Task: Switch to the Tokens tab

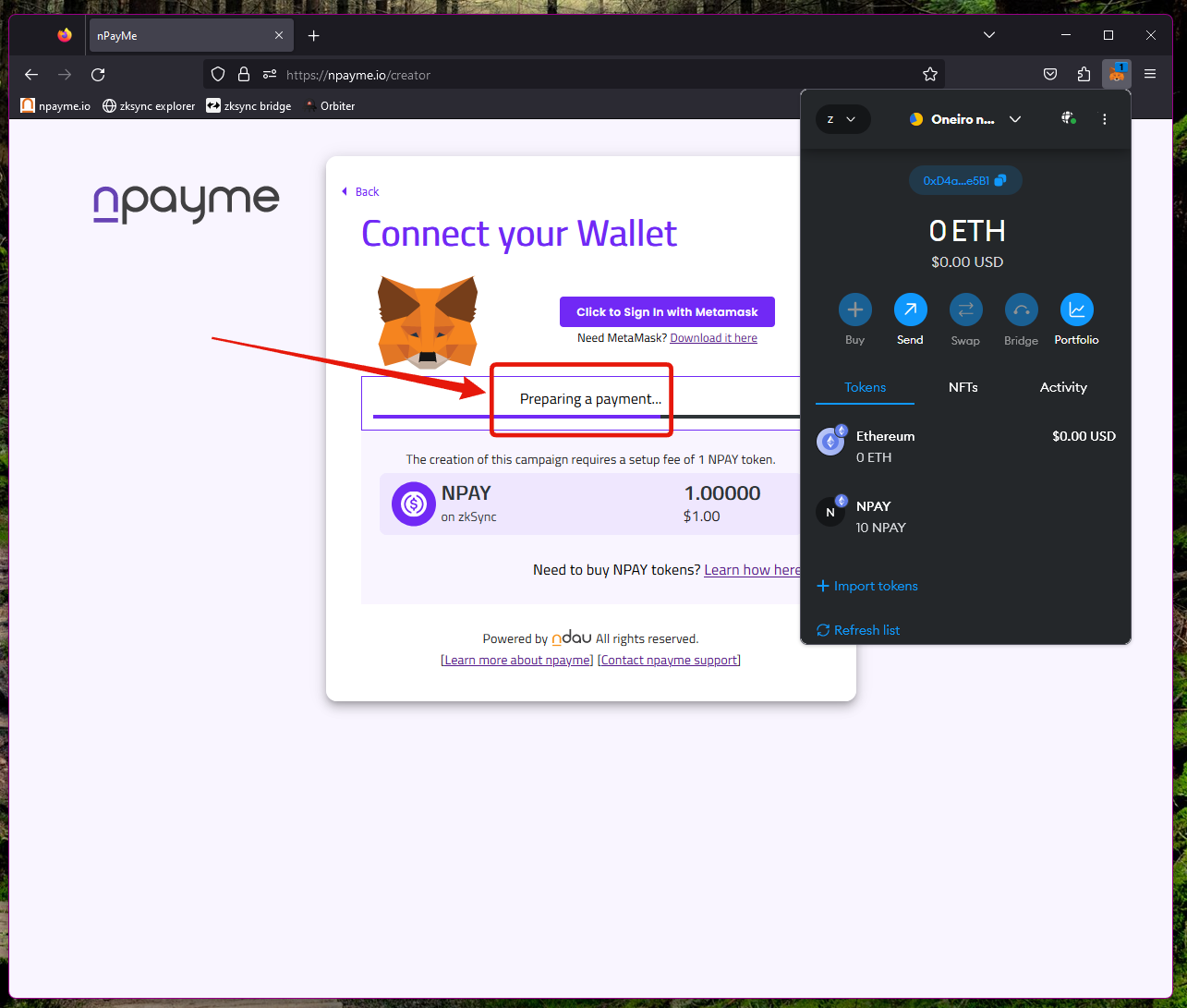Action: pos(866,387)
